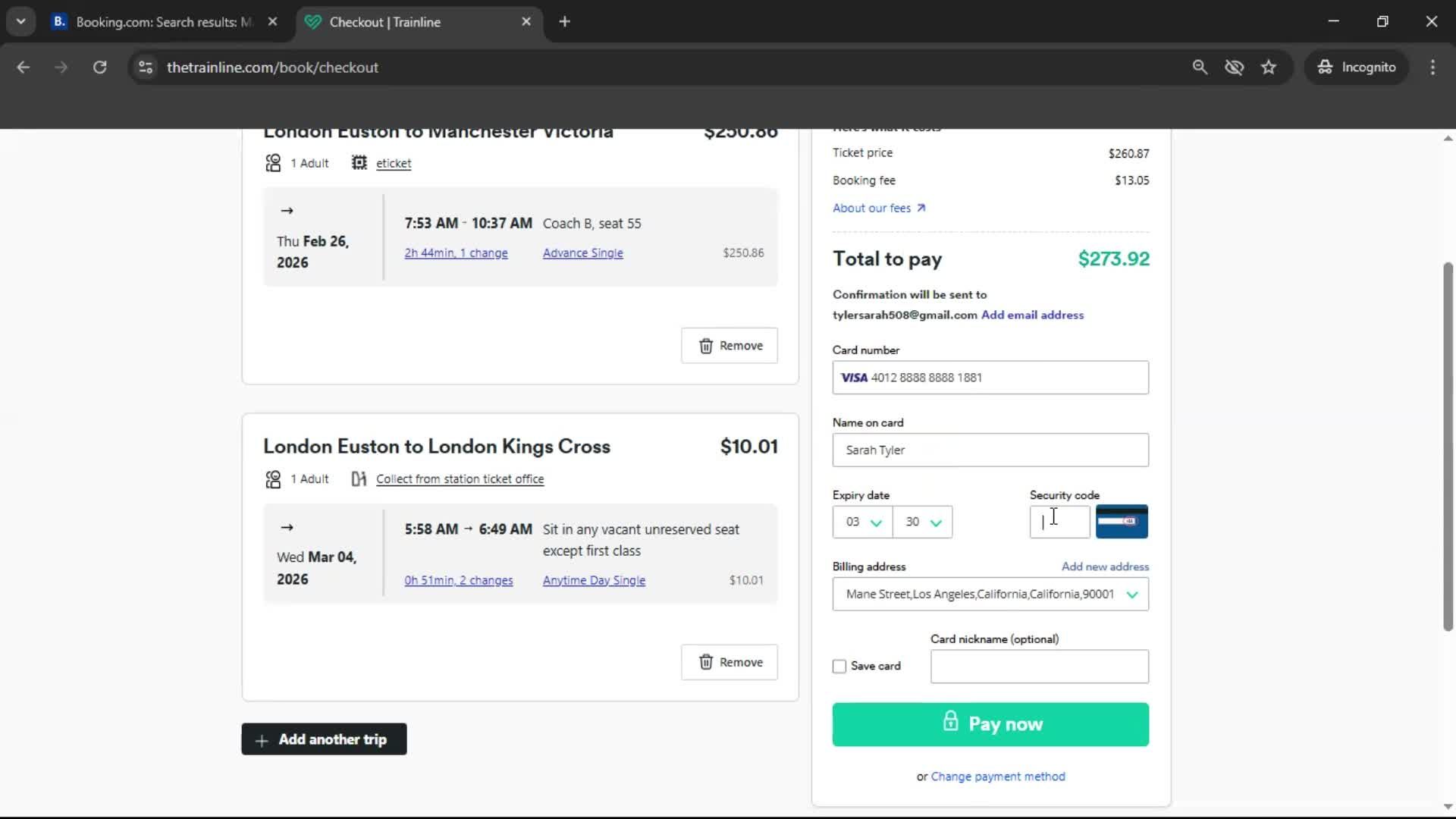Open the Chrome three-dot menu
This screenshot has height=819, width=1456.
(1432, 67)
